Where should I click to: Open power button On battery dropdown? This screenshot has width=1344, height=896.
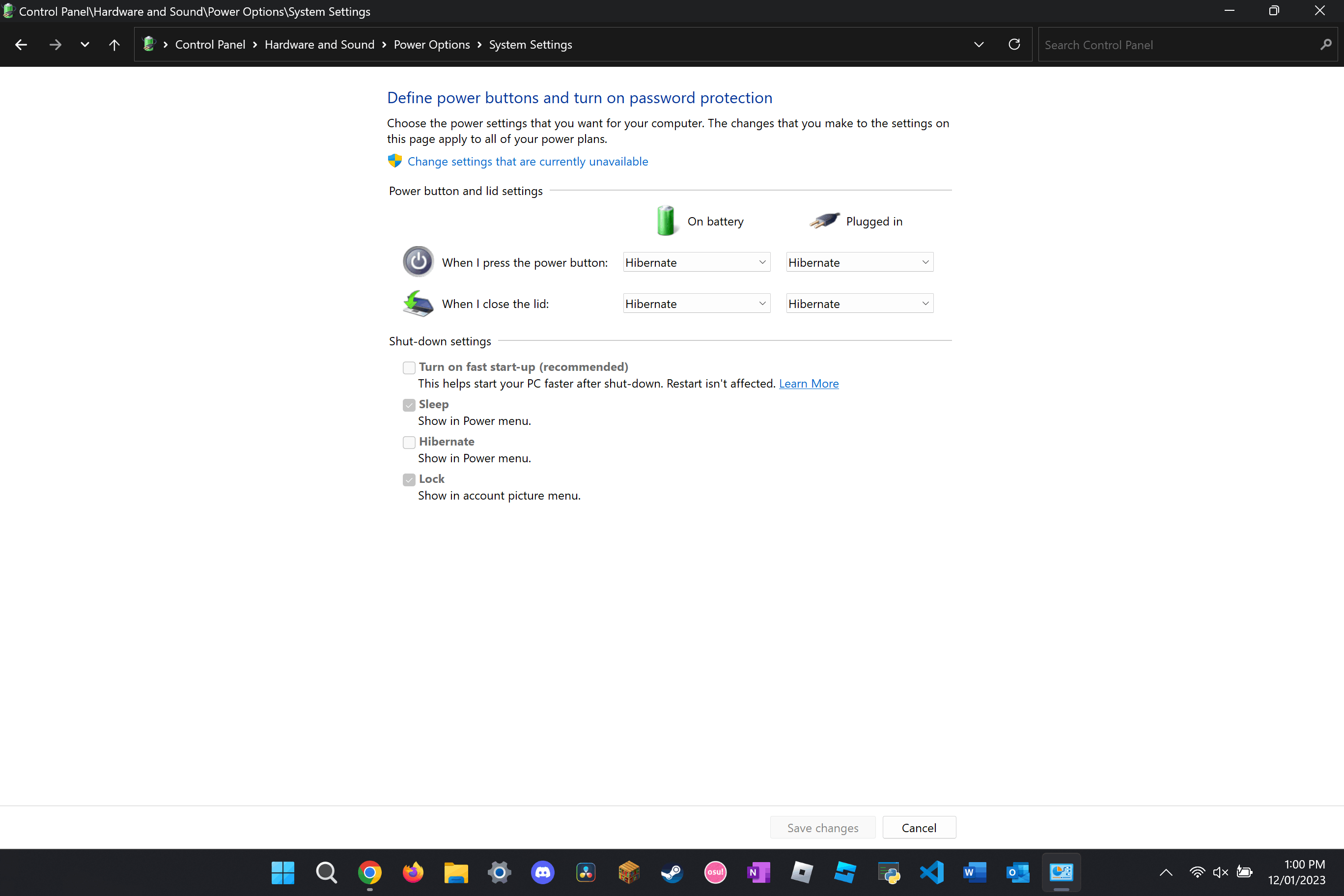(x=697, y=262)
